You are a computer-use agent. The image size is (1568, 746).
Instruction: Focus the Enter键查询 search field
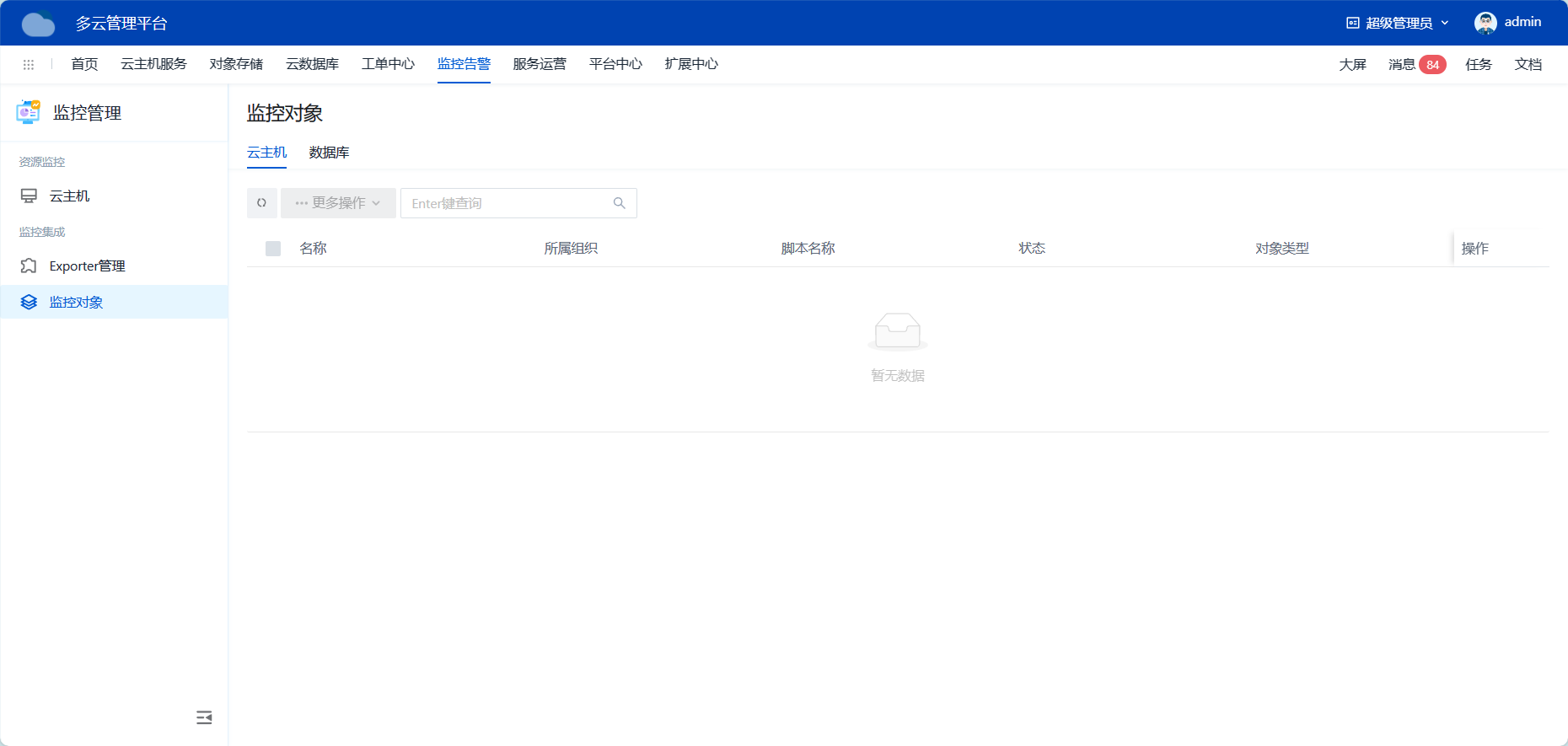click(x=506, y=203)
